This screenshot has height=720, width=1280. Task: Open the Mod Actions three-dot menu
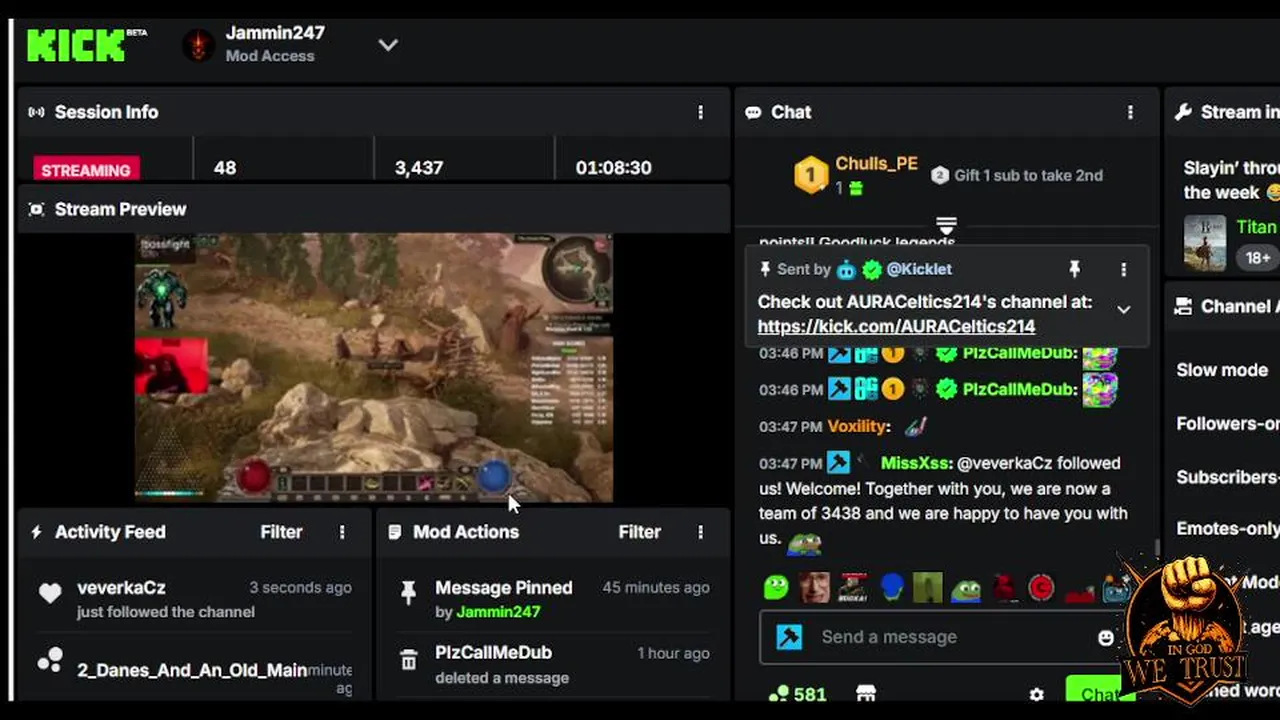[x=700, y=532]
